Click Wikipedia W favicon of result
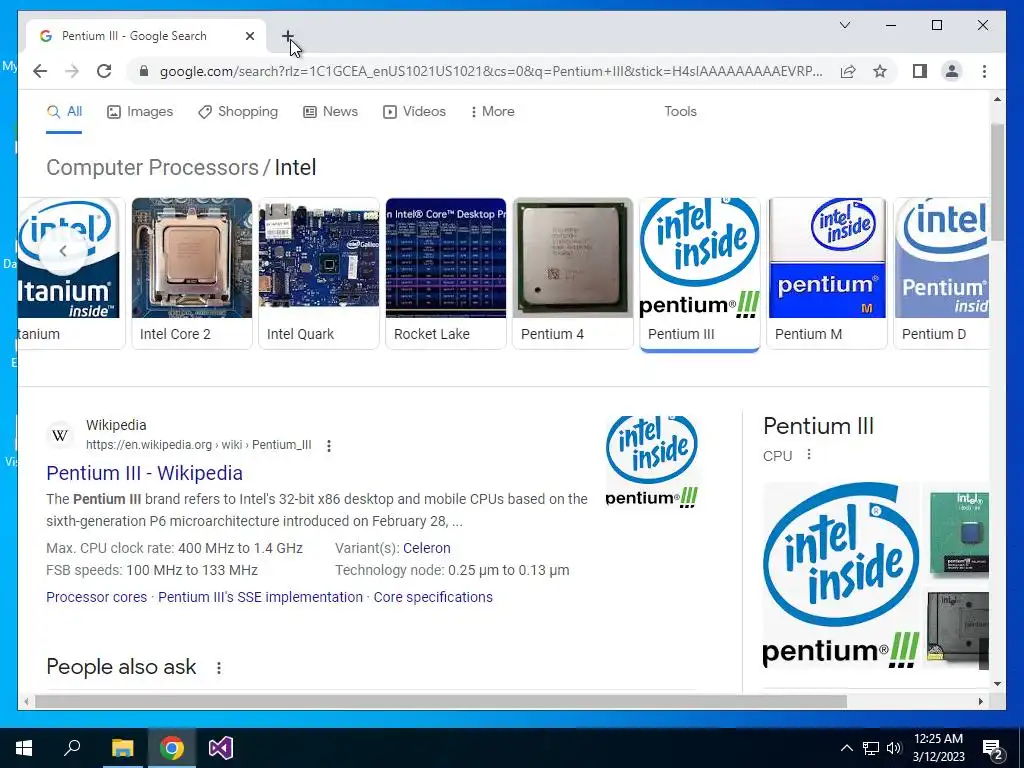Viewport: 1024px width, 768px height. pos(60,435)
